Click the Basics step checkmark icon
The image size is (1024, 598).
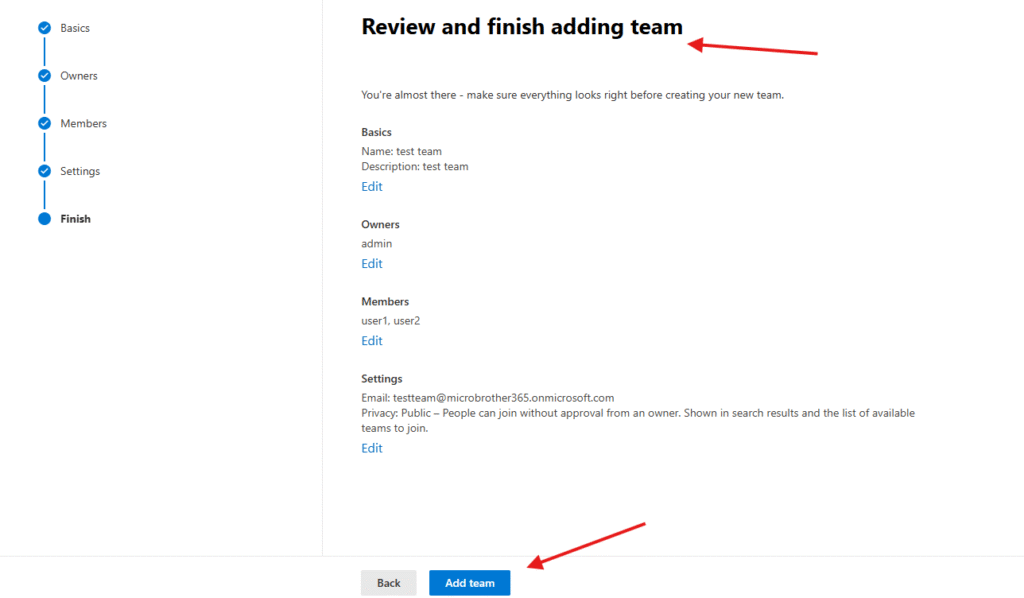(44, 28)
